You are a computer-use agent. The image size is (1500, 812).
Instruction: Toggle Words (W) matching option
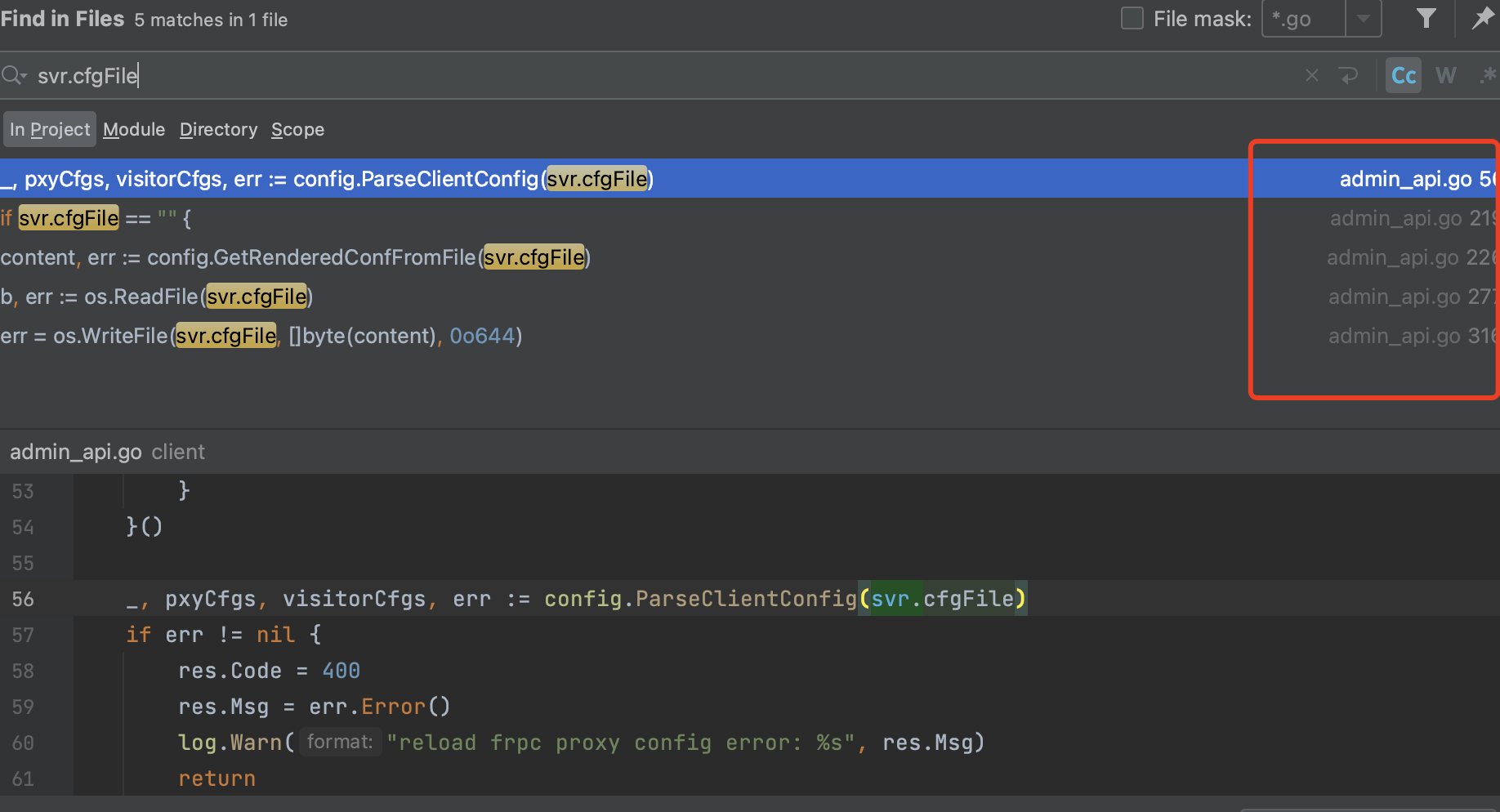[1445, 75]
